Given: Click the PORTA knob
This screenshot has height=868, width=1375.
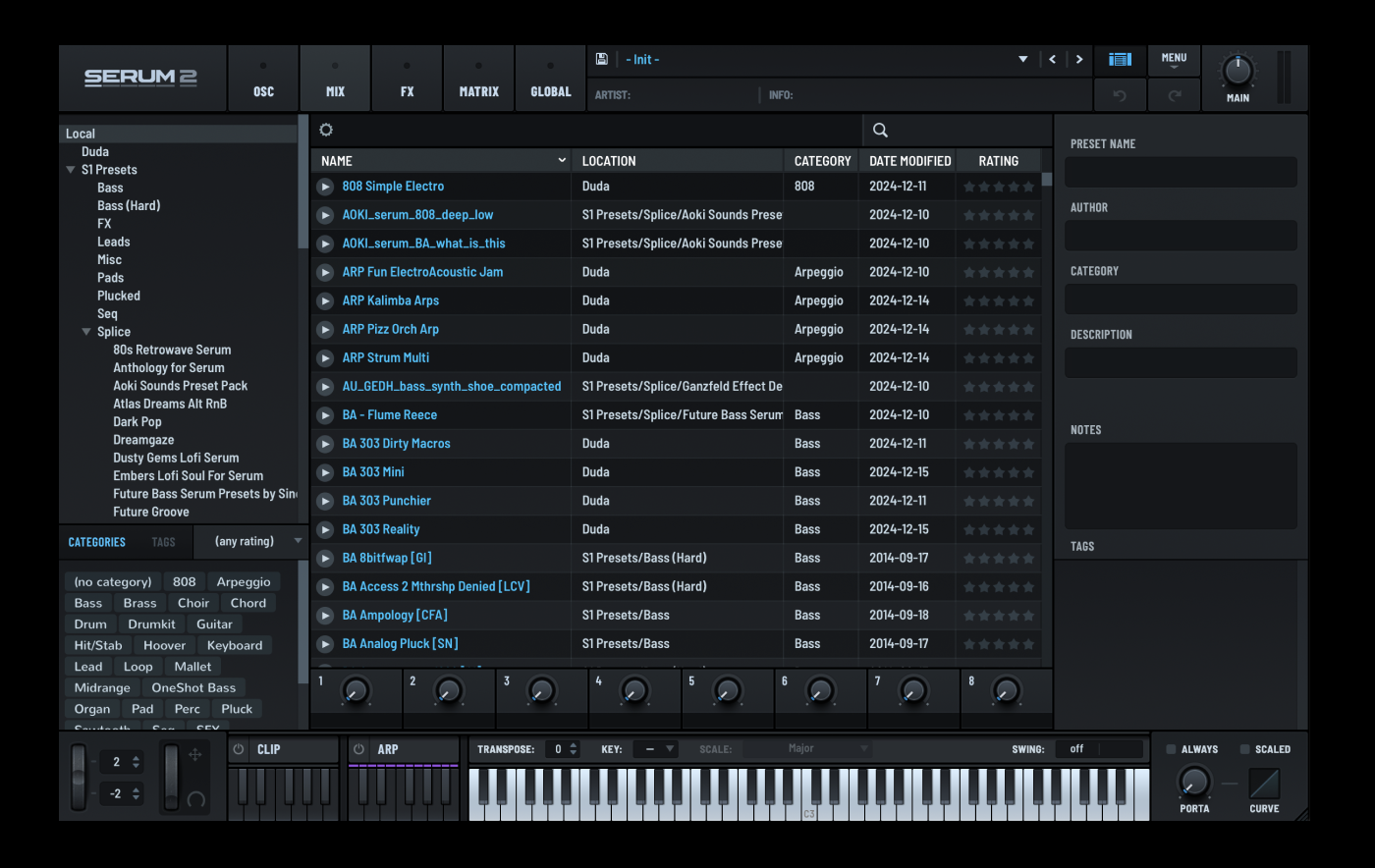Looking at the screenshot, I should click(x=1193, y=783).
